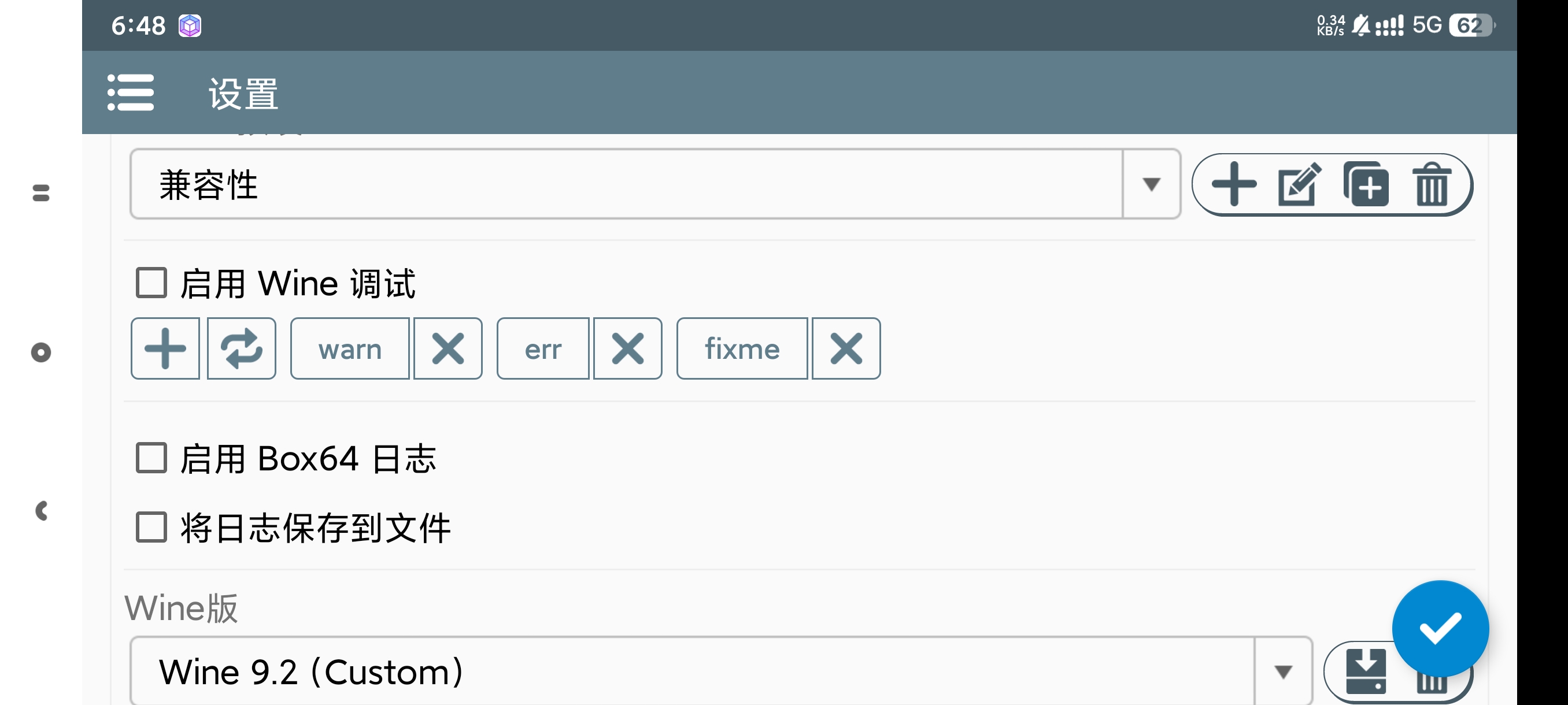Screen dimensions: 1568x705
Task: Reset Wine debug channels to default
Action: [241, 348]
